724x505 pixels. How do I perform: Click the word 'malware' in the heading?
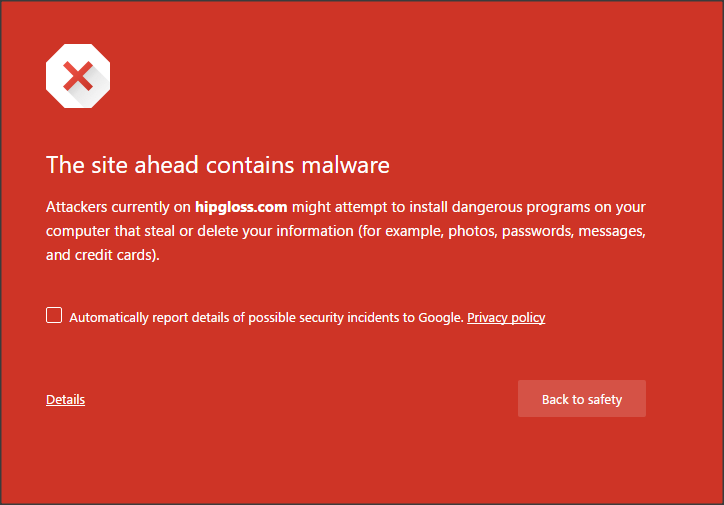[346, 165]
